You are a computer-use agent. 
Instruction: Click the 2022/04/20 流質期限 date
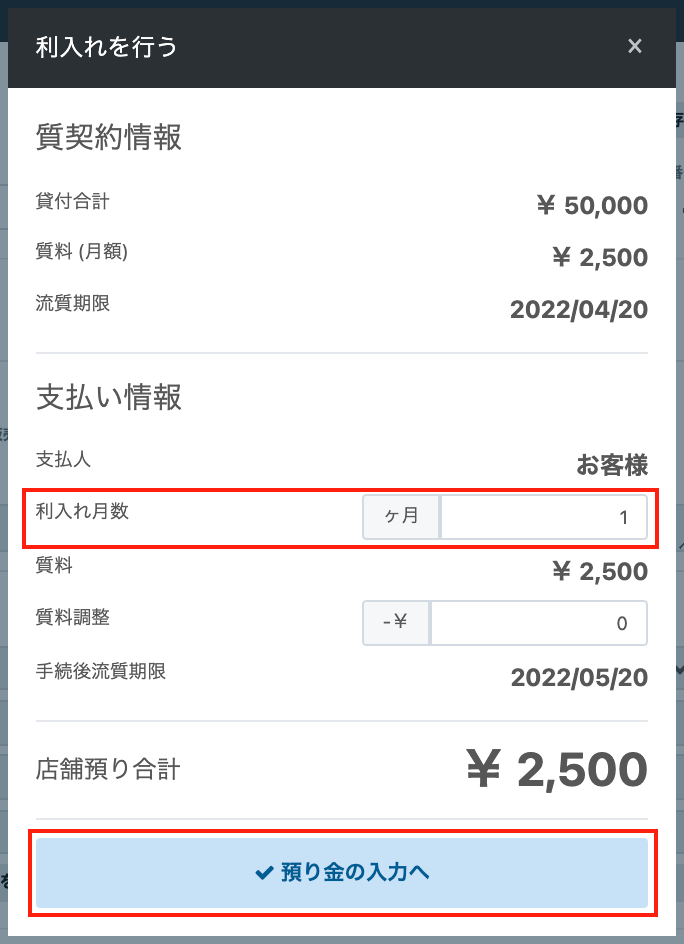pyautogui.click(x=579, y=309)
